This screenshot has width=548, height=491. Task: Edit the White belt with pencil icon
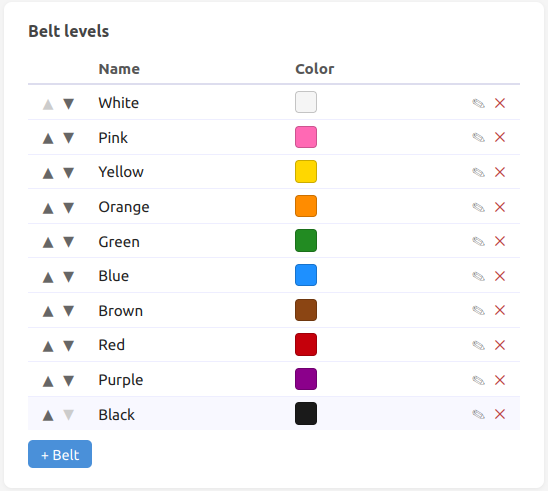tap(478, 103)
